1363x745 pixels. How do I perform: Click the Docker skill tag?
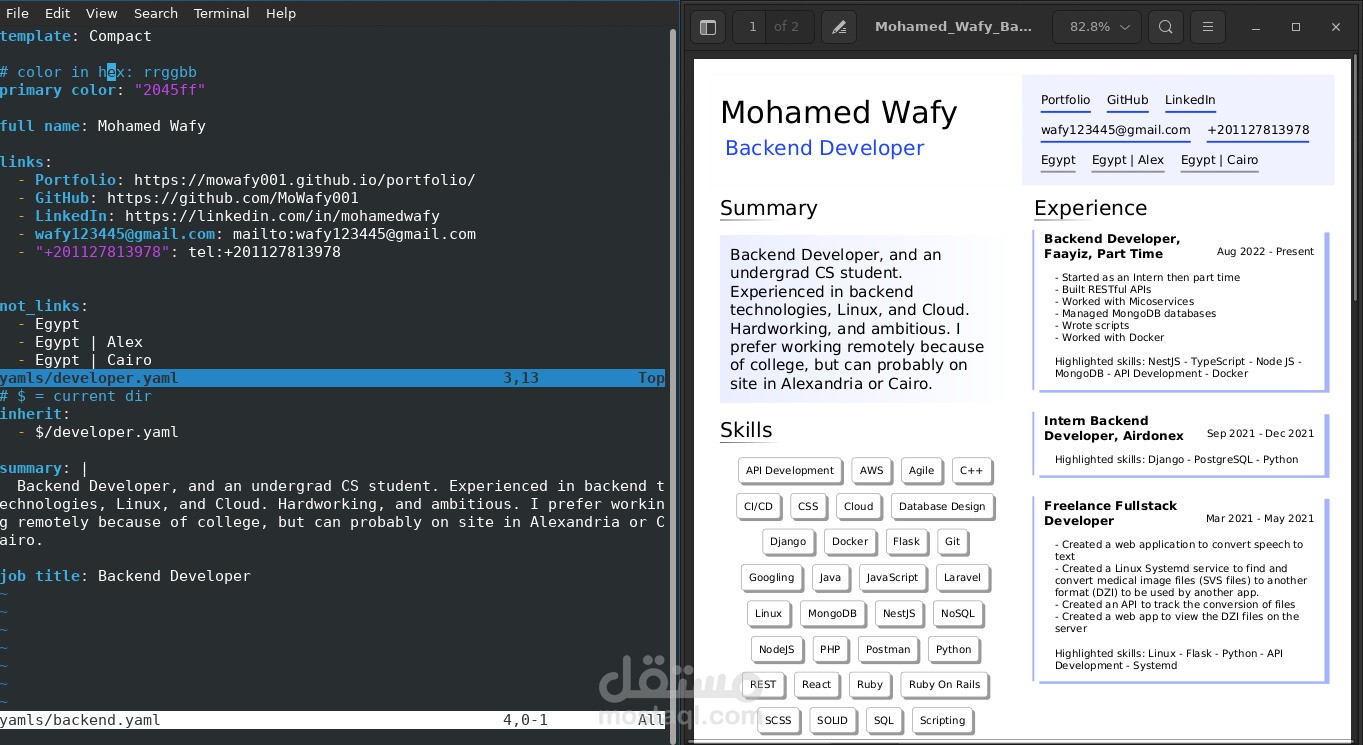pyautogui.click(x=849, y=541)
